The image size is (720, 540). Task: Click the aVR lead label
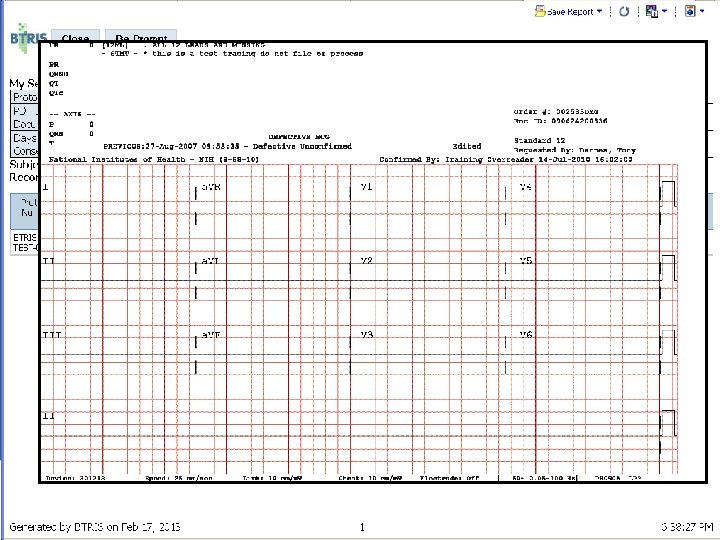tap(211, 187)
